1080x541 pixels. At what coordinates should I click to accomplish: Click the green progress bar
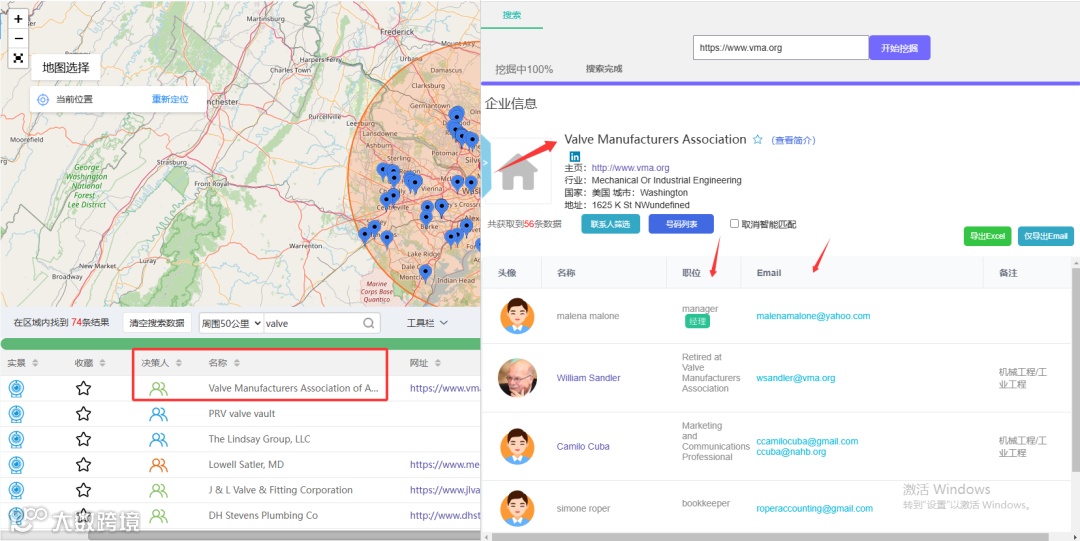240,344
